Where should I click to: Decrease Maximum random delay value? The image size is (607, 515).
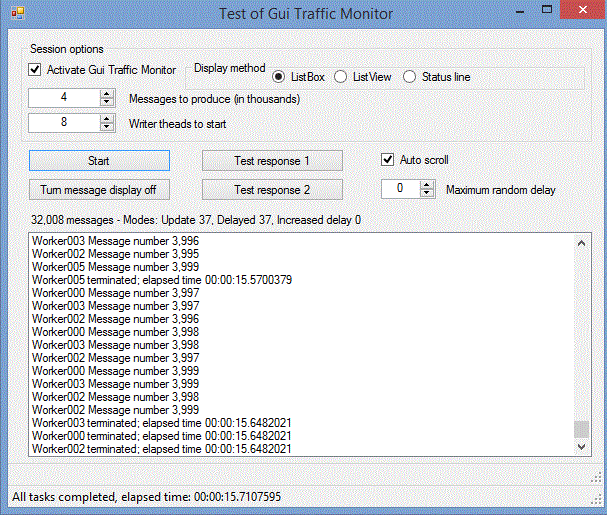click(x=427, y=193)
